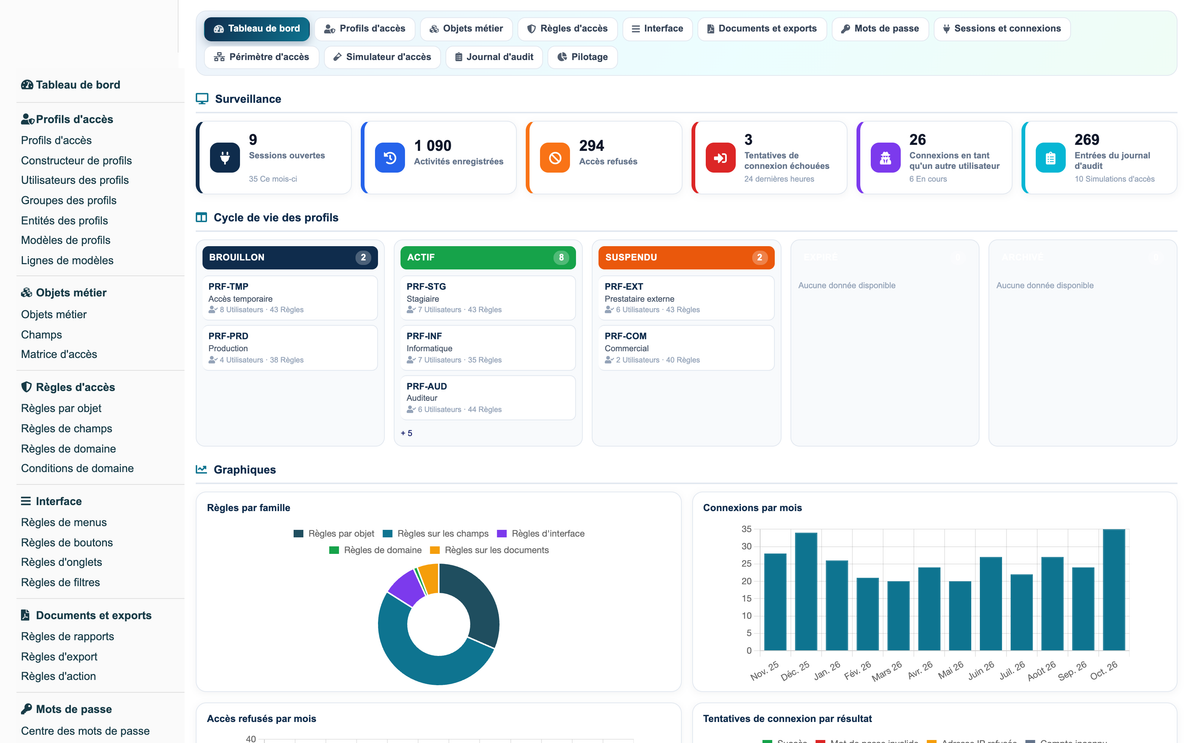1200x743 pixels.
Task: Open the Pilotage tab
Action: click(583, 57)
